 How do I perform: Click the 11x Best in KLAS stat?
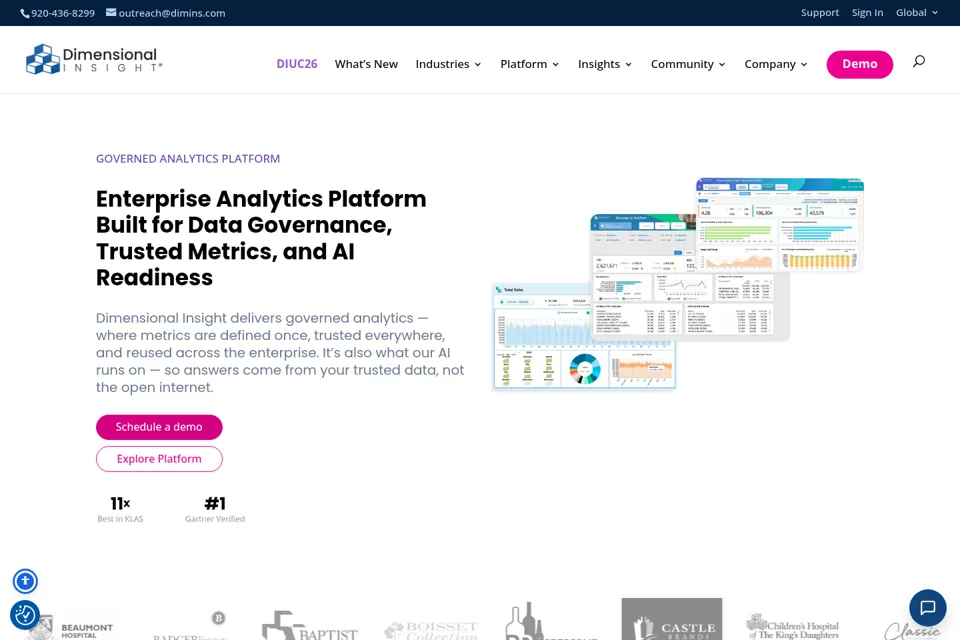[120, 510]
